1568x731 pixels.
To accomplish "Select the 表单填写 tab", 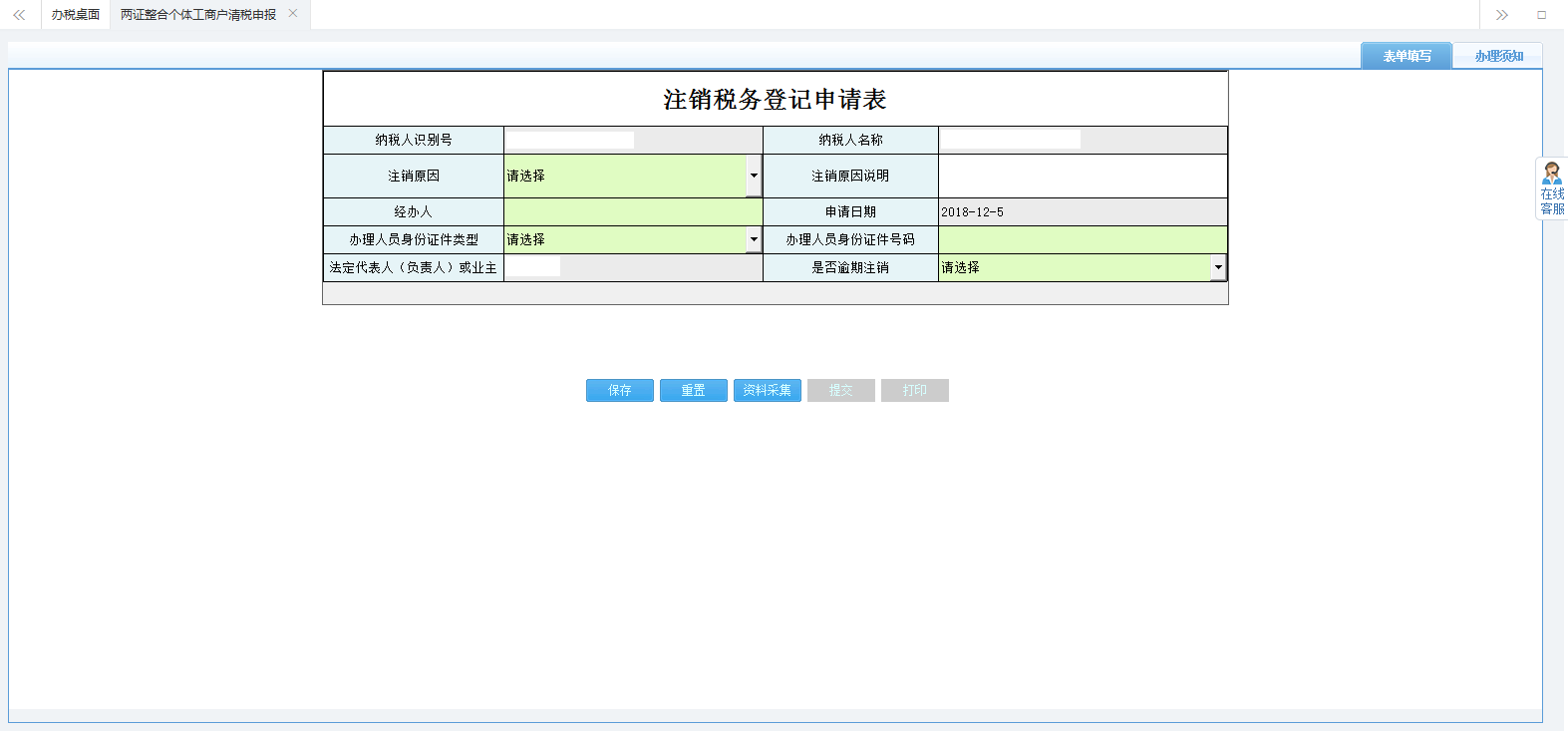I will (1406, 56).
